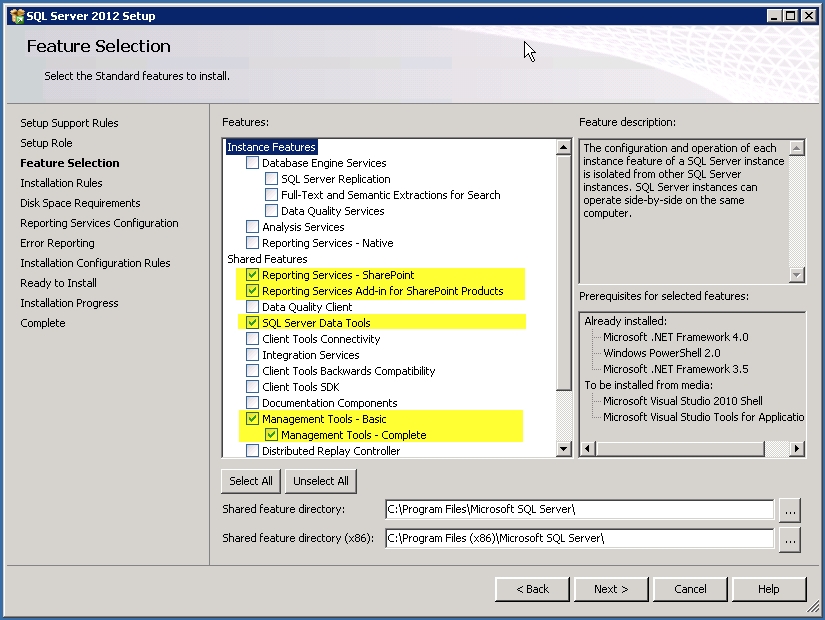This screenshot has width=825, height=620.
Task: Click the Help button
Action: point(769,589)
